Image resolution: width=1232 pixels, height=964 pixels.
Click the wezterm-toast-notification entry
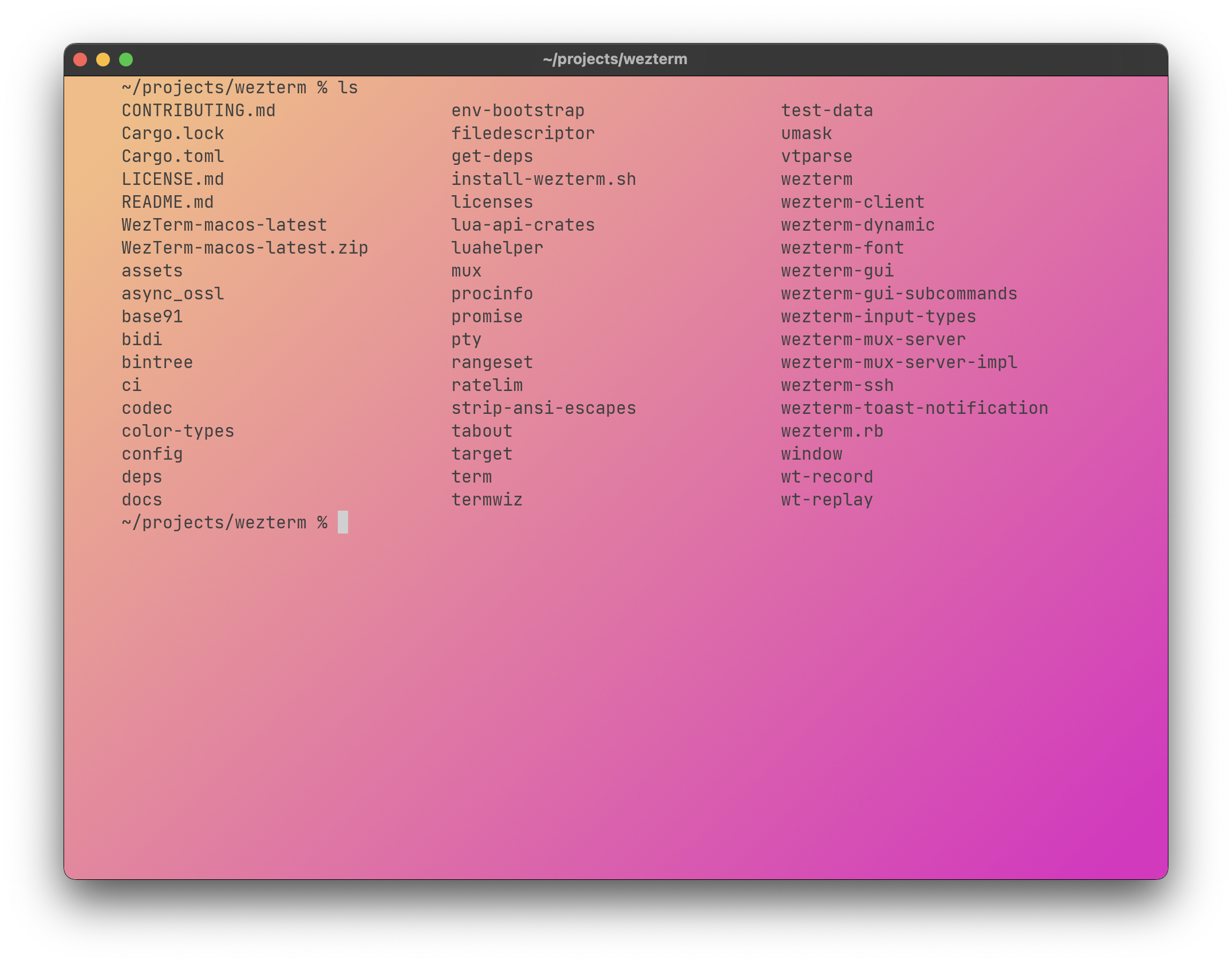(x=915, y=408)
